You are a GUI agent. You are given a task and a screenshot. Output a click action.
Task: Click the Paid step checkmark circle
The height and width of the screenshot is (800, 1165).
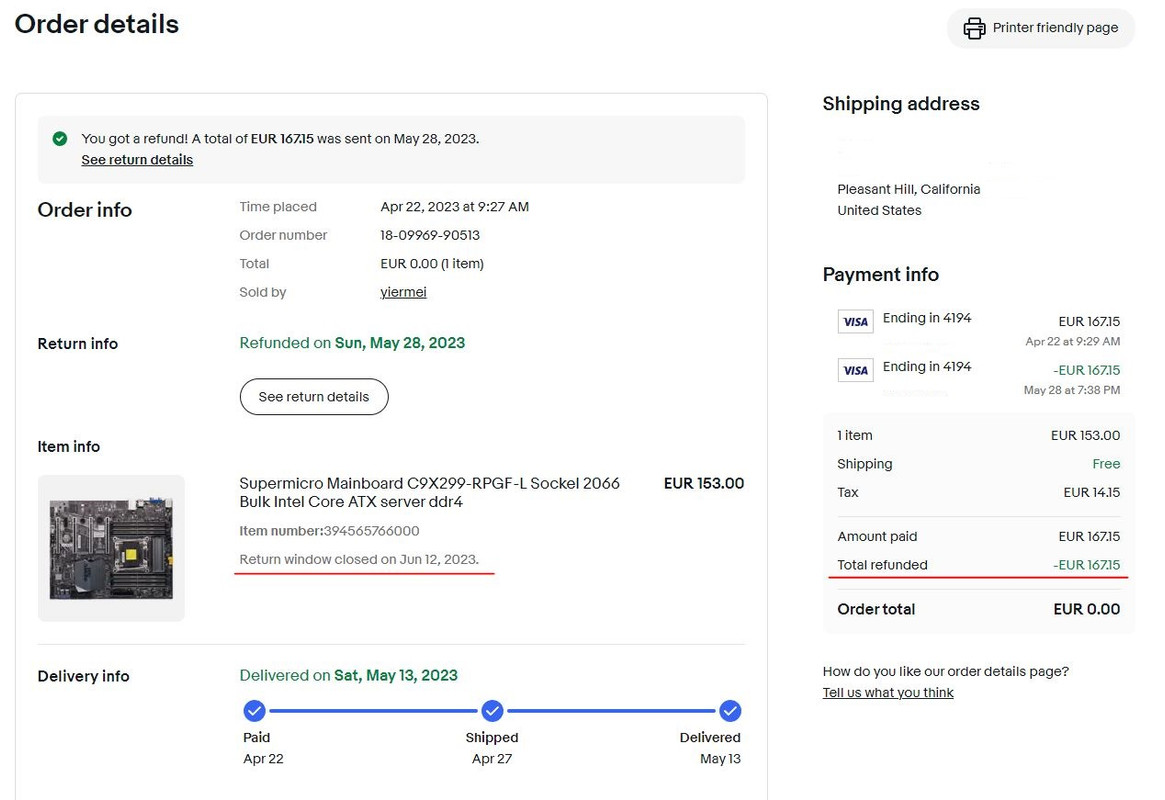255,711
